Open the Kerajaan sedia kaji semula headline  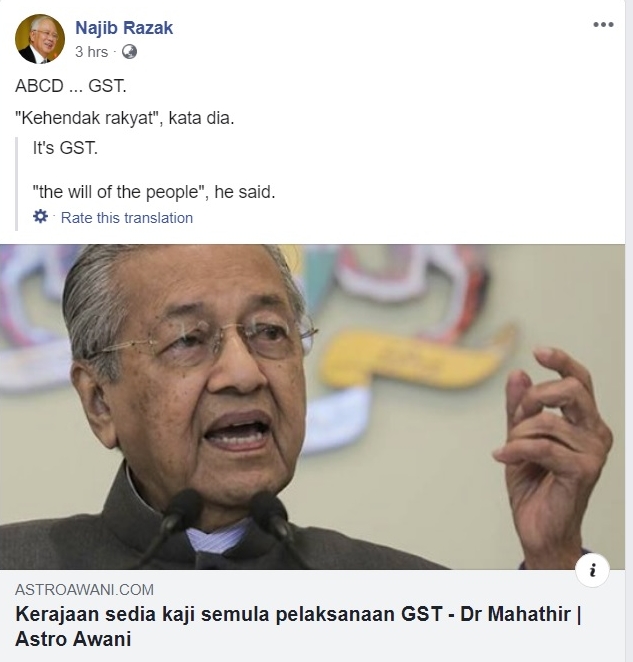point(298,626)
